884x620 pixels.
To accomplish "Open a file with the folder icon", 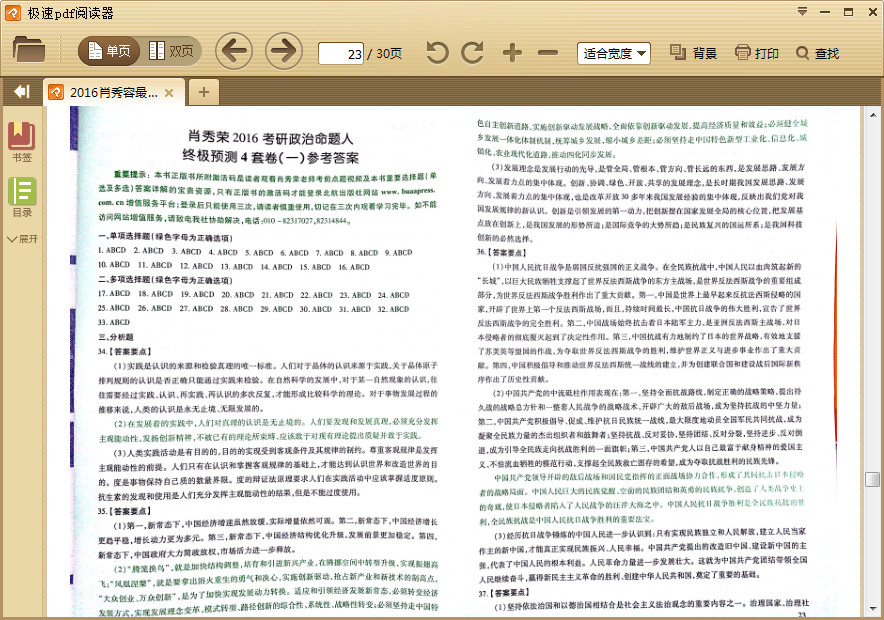I will coord(29,50).
